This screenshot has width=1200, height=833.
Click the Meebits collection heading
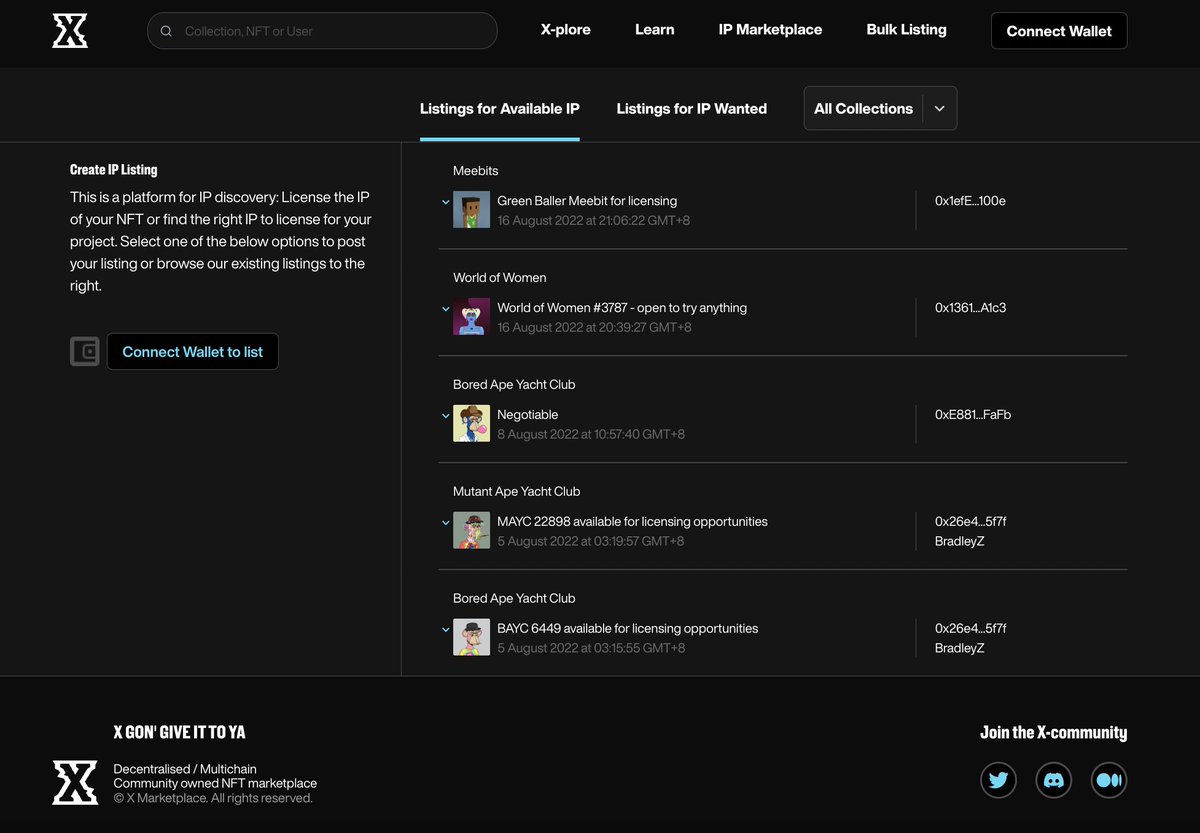(476, 171)
